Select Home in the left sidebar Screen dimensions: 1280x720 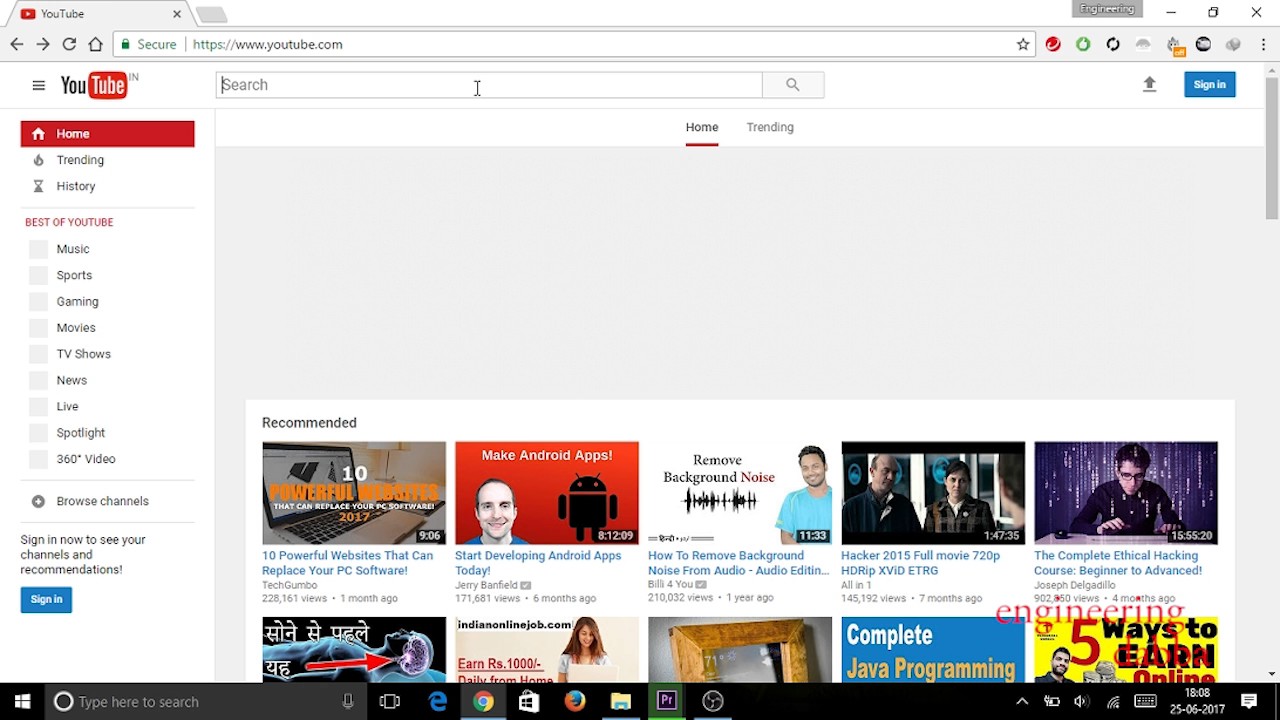click(107, 134)
